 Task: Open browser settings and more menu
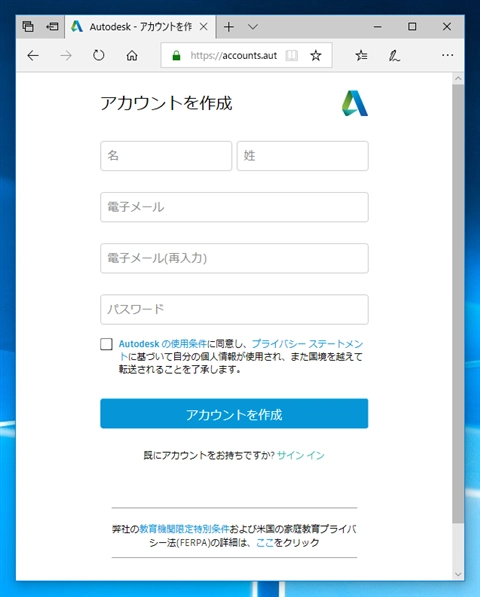(448, 56)
